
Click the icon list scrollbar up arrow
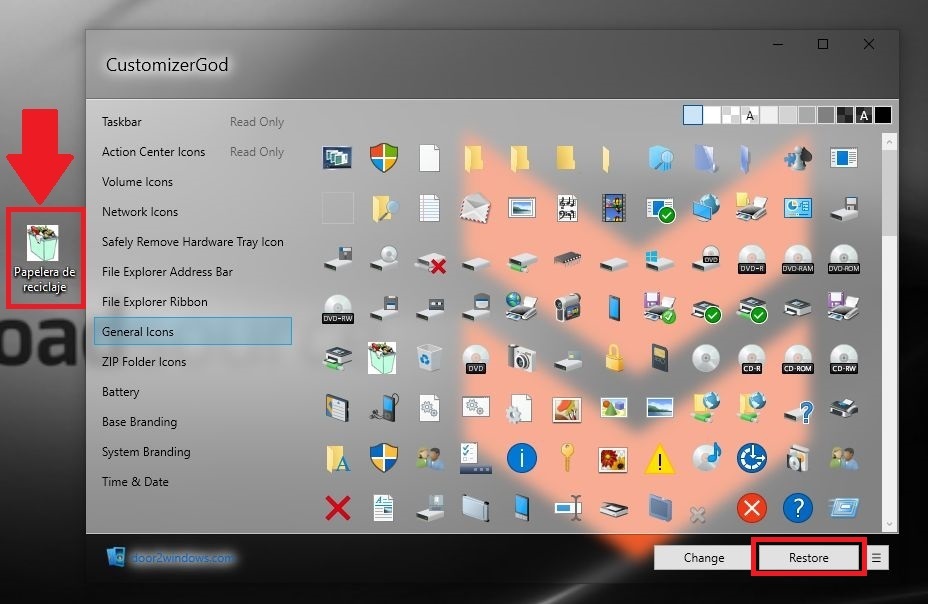pos(889,142)
